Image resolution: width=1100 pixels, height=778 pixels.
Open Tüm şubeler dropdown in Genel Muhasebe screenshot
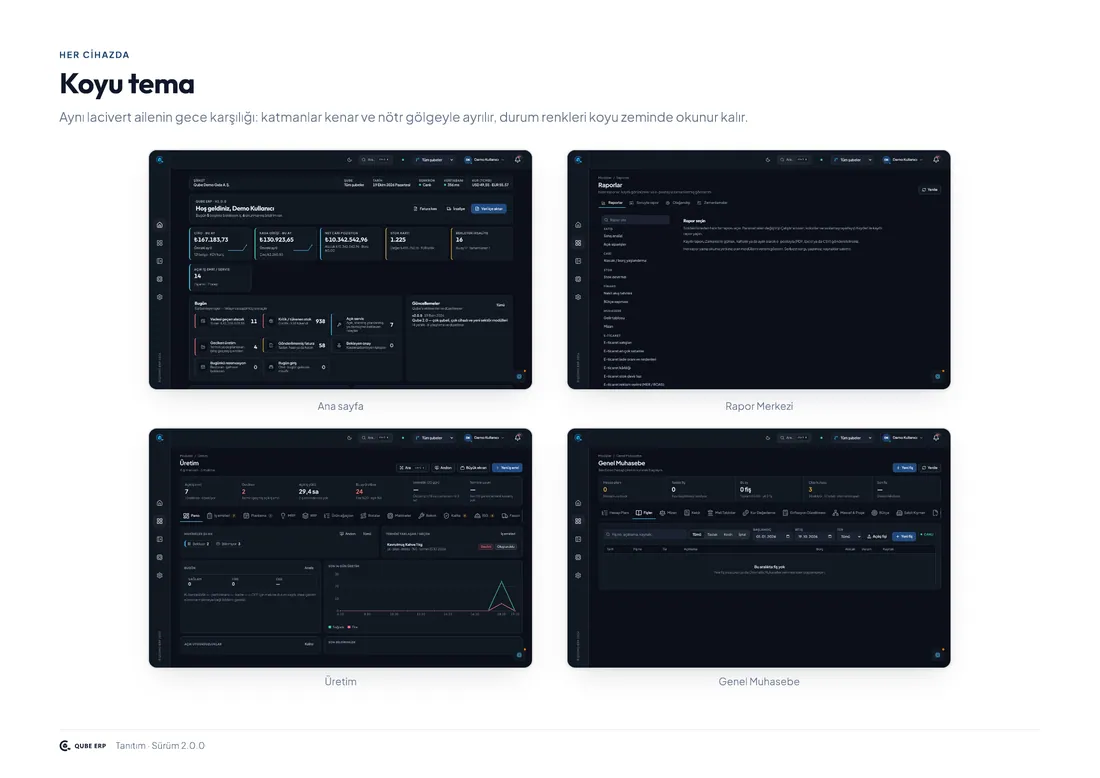[x=852, y=438]
